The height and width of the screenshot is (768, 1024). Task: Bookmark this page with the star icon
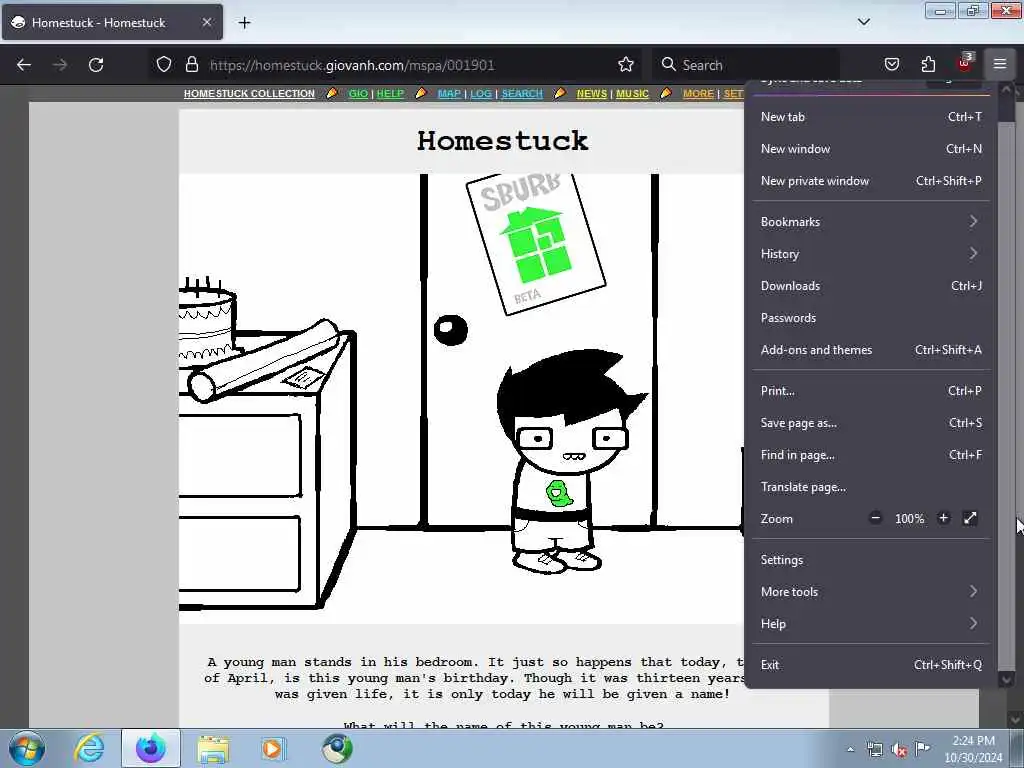click(x=626, y=64)
